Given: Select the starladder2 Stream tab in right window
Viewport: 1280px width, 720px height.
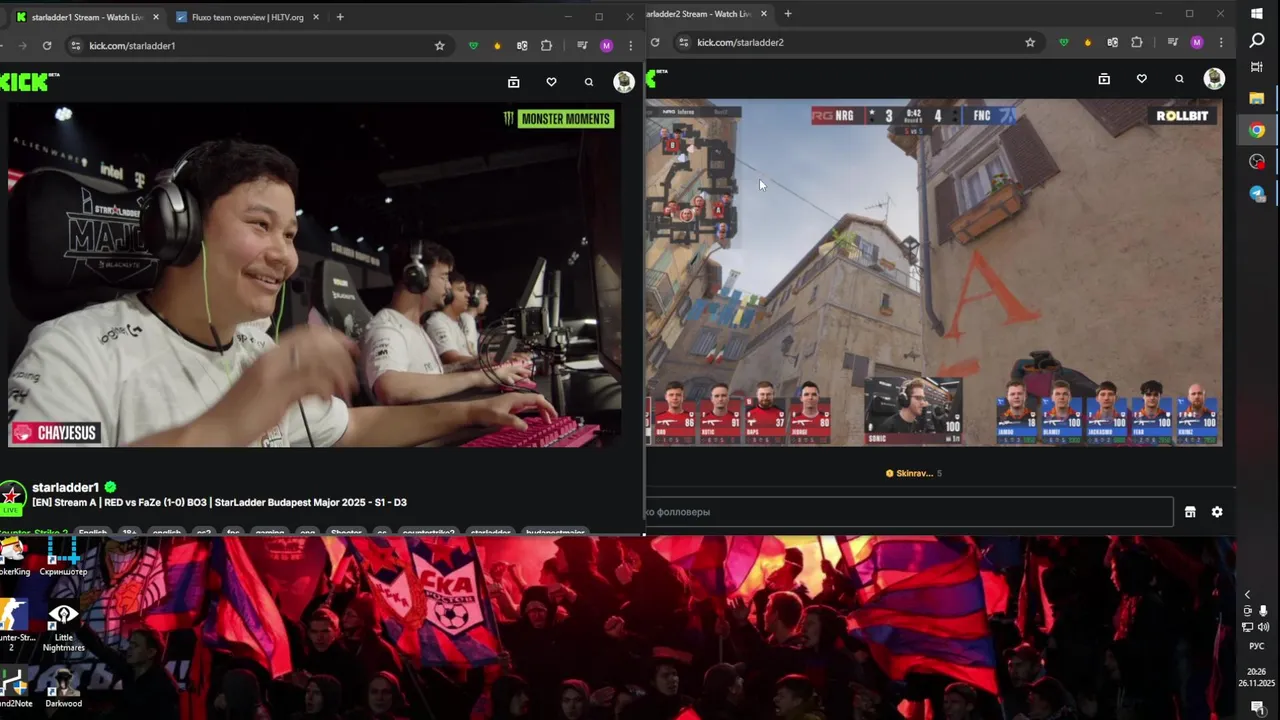Looking at the screenshot, I should [708, 14].
